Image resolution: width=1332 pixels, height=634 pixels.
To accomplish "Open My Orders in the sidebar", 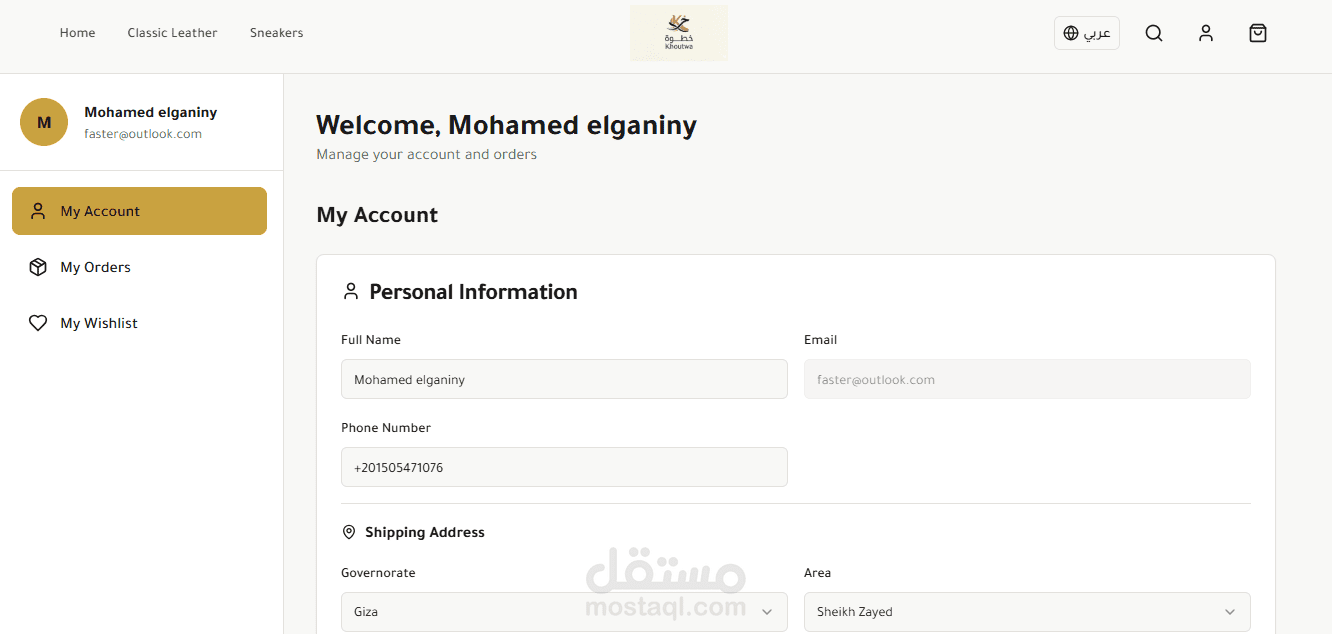I will 96,267.
